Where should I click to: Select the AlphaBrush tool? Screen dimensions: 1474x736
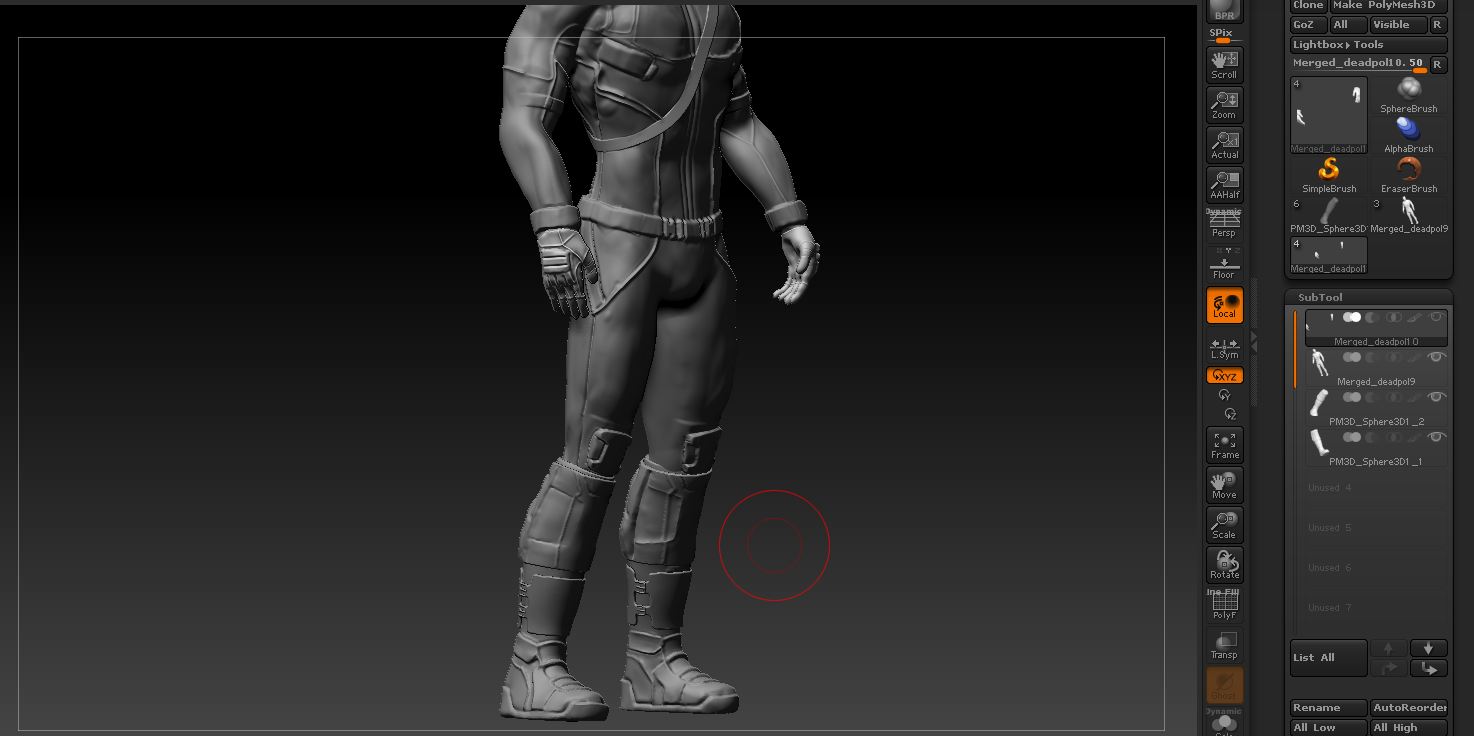tap(1408, 135)
